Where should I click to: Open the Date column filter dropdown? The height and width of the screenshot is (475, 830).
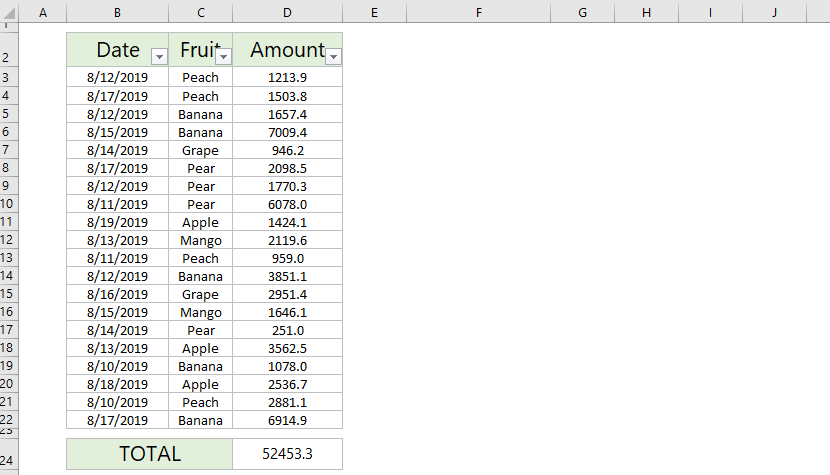point(159,57)
